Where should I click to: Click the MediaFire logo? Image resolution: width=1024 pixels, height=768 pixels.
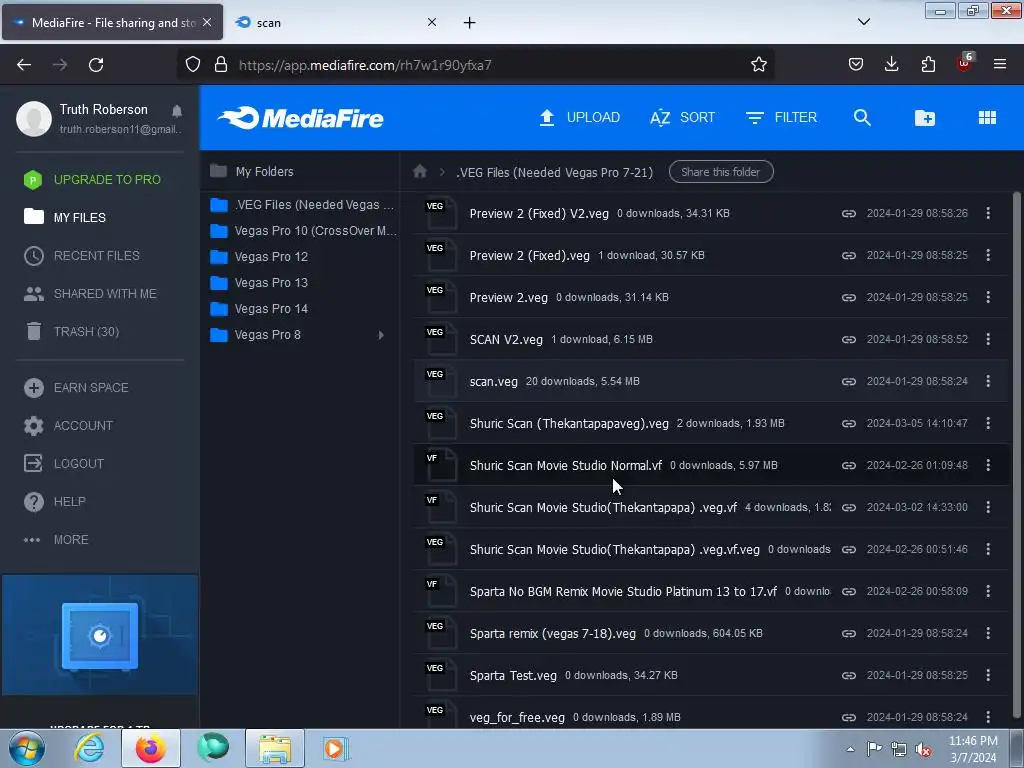[300, 118]
